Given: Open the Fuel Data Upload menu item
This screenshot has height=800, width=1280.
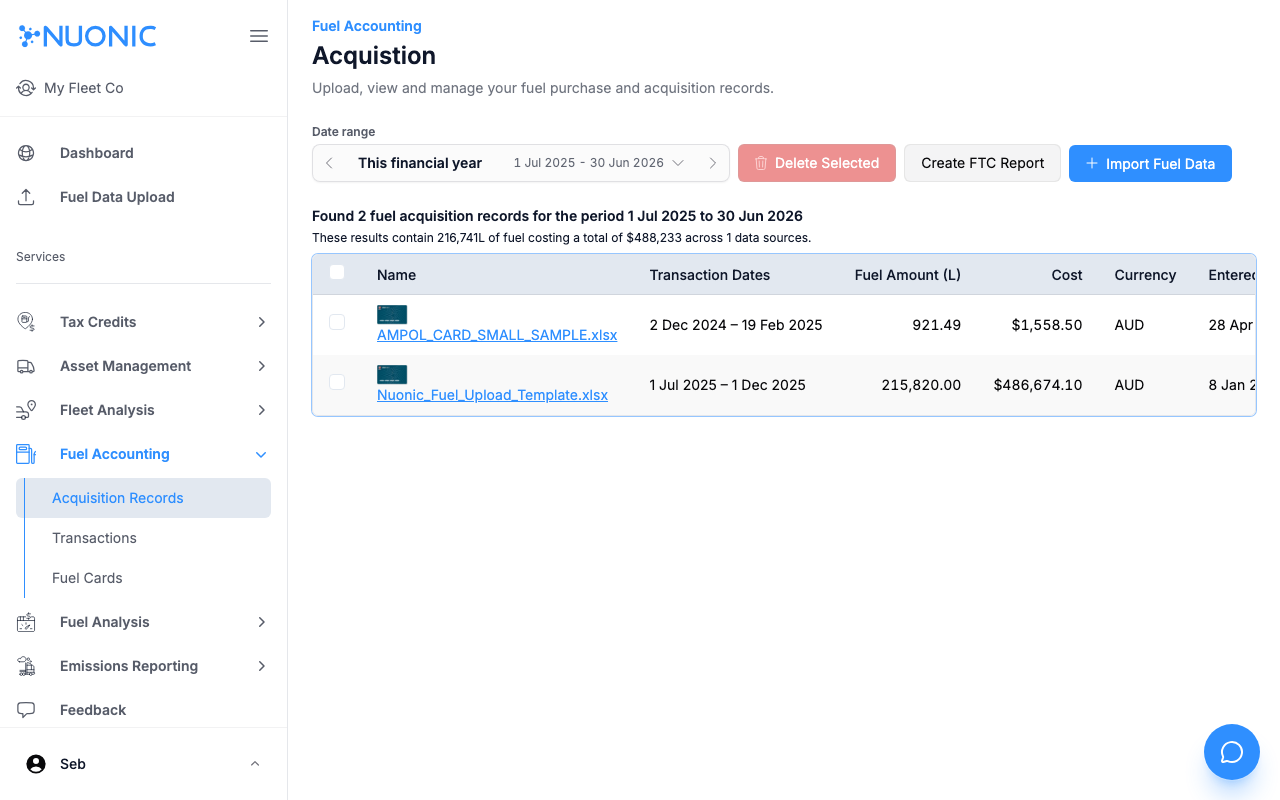Looking at the screenshot, I should click(x=144, y=197).
